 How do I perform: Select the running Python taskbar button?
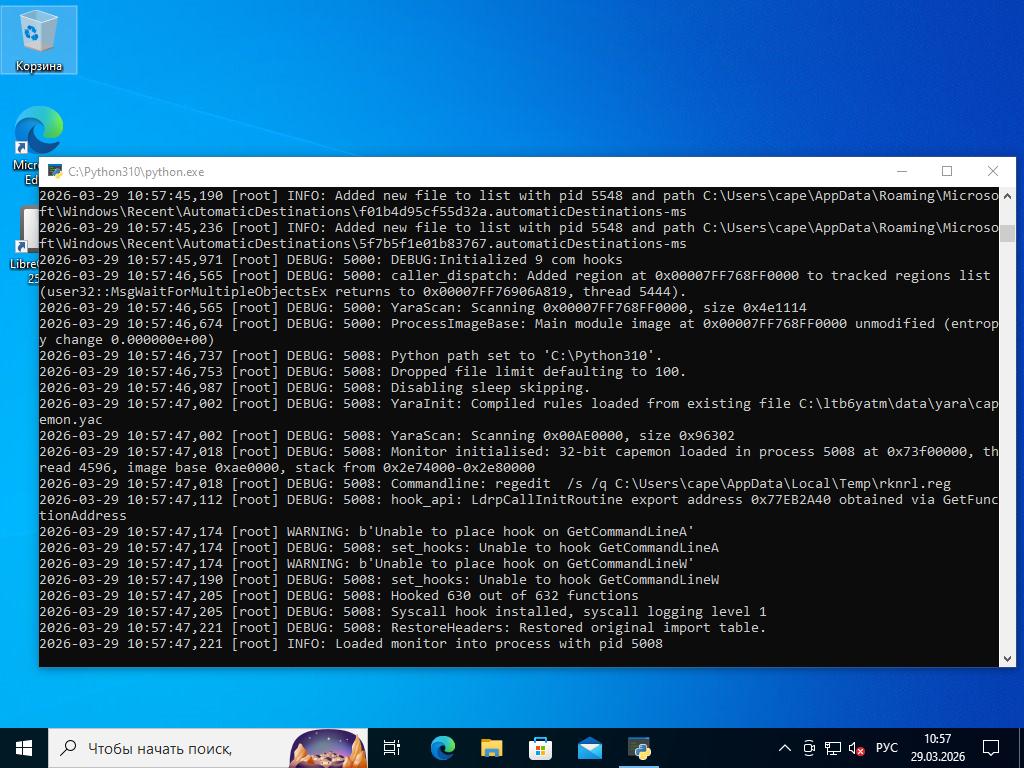[639, 748]
